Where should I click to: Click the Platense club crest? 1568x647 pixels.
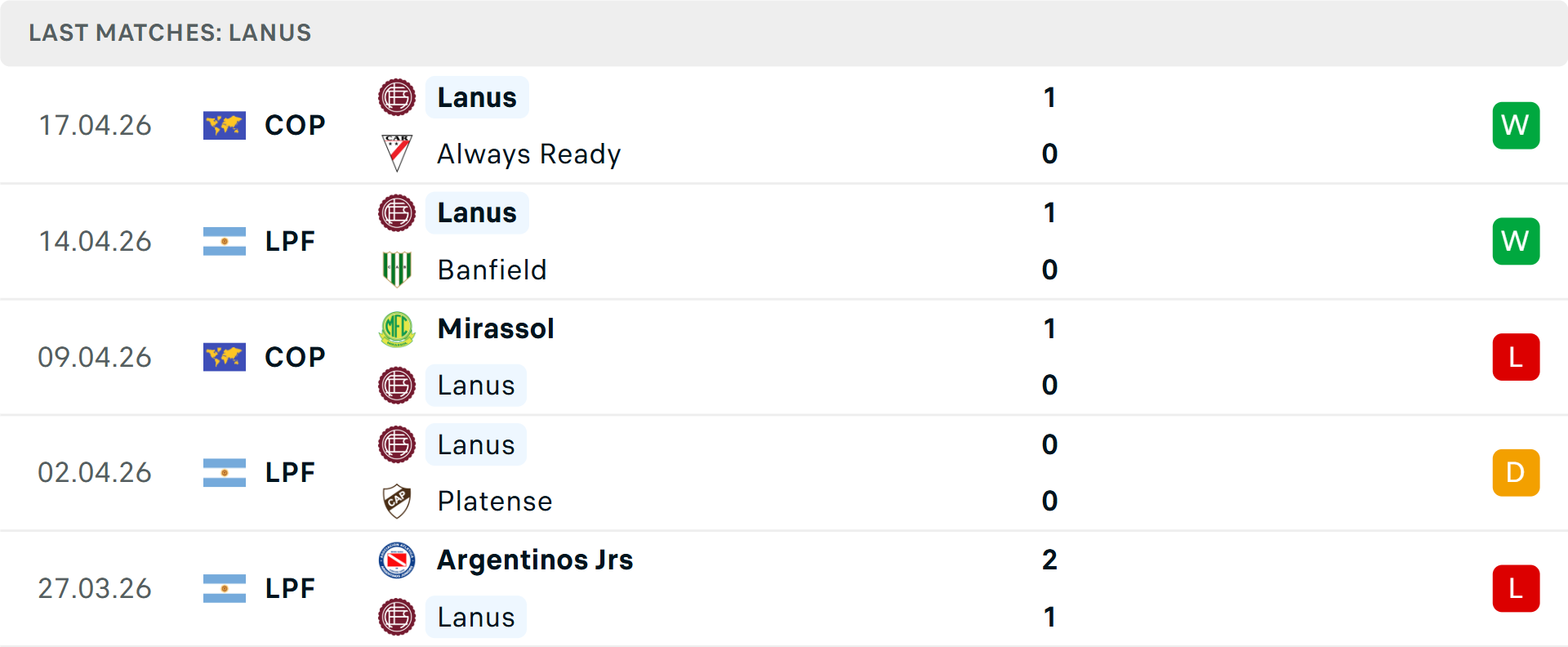pyautogui.click(x=397, y=501)
